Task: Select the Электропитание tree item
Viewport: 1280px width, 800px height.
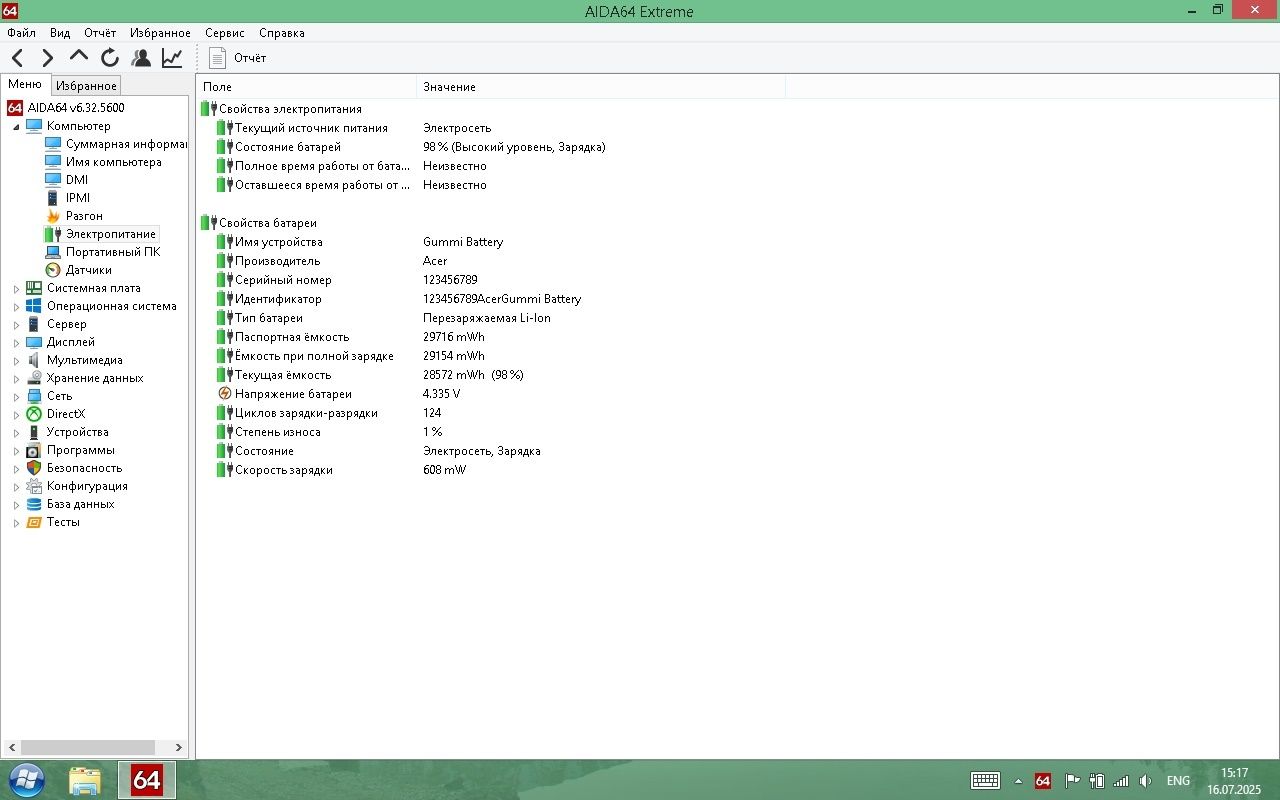Action: [111, 234]
